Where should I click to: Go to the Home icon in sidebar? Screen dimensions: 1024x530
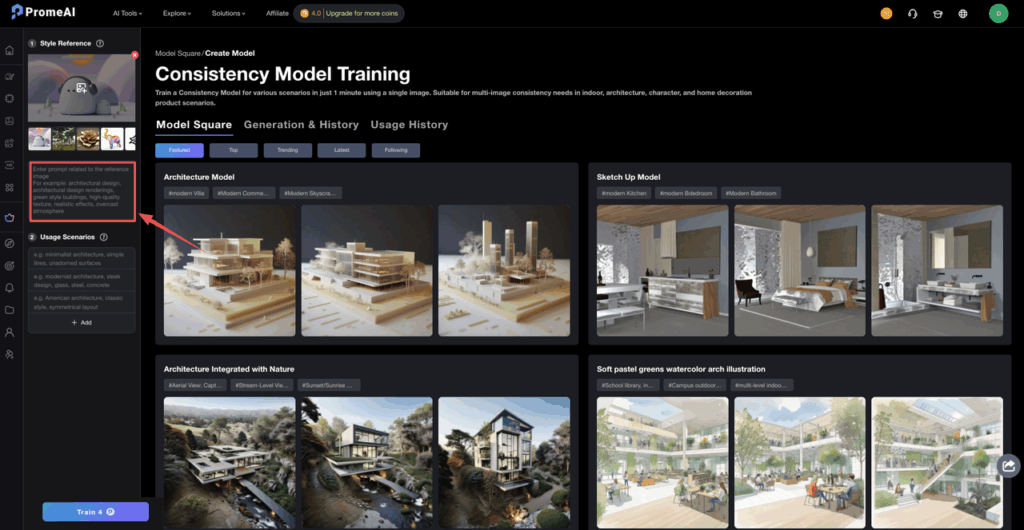[x=9, y=50]
